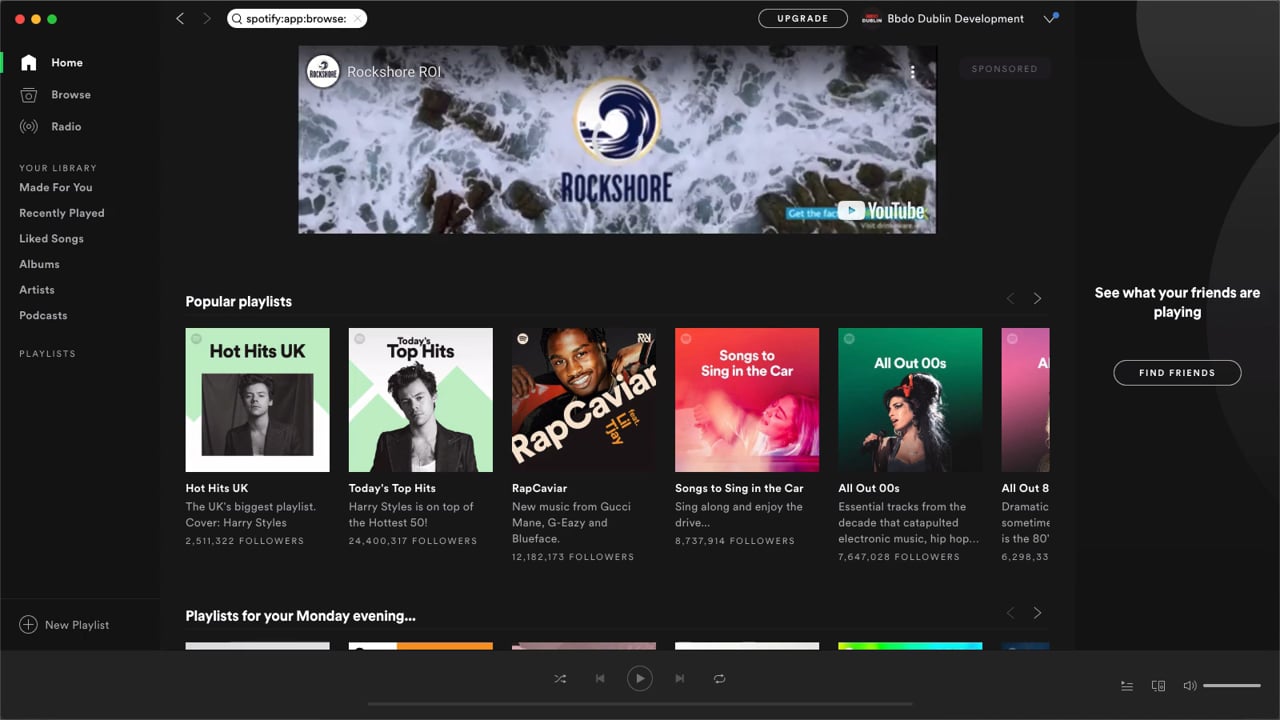Clear the search field with the X
The width and height of the screenshot is (1280, 720).
[357, 18]
